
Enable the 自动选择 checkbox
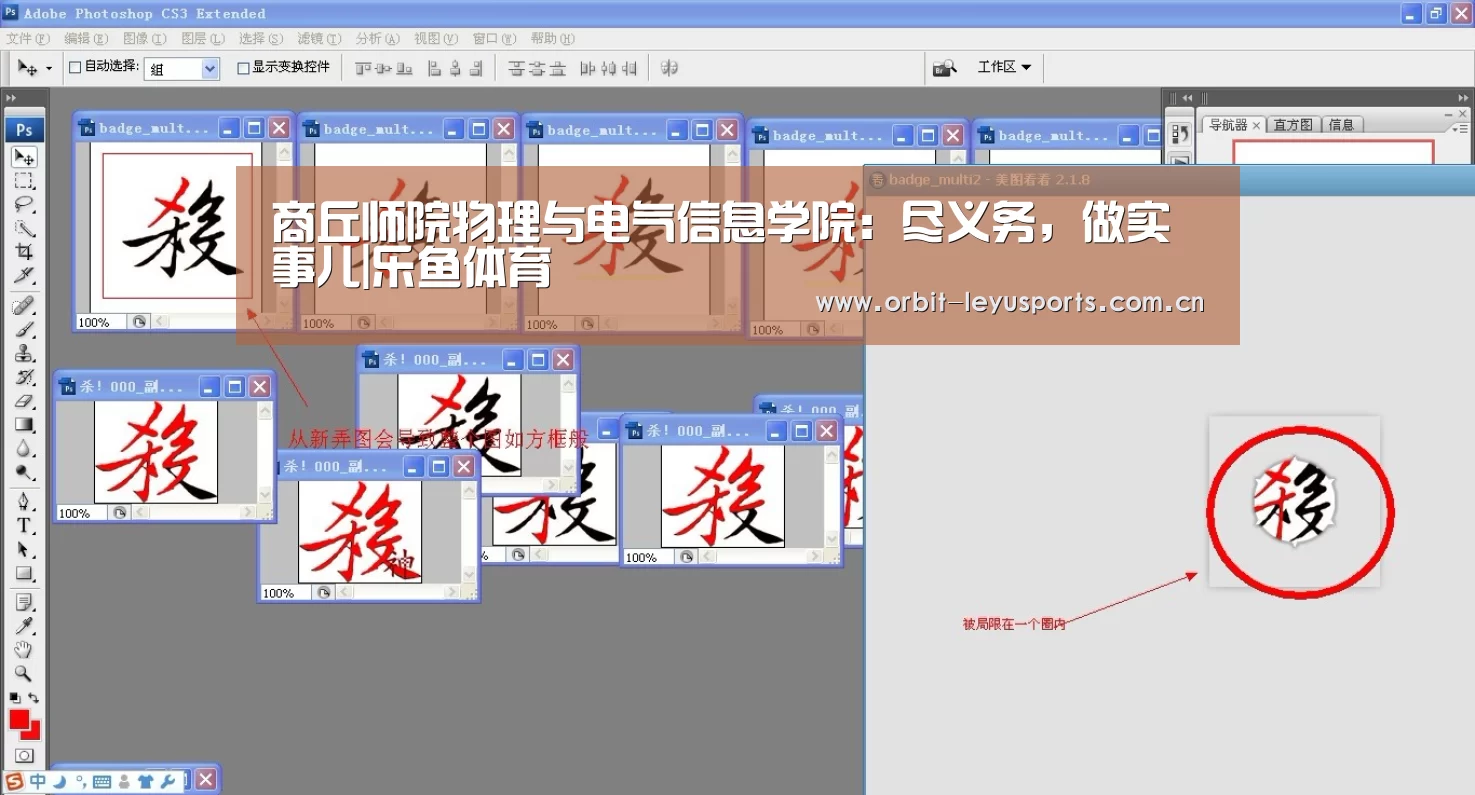coord(75,68)
